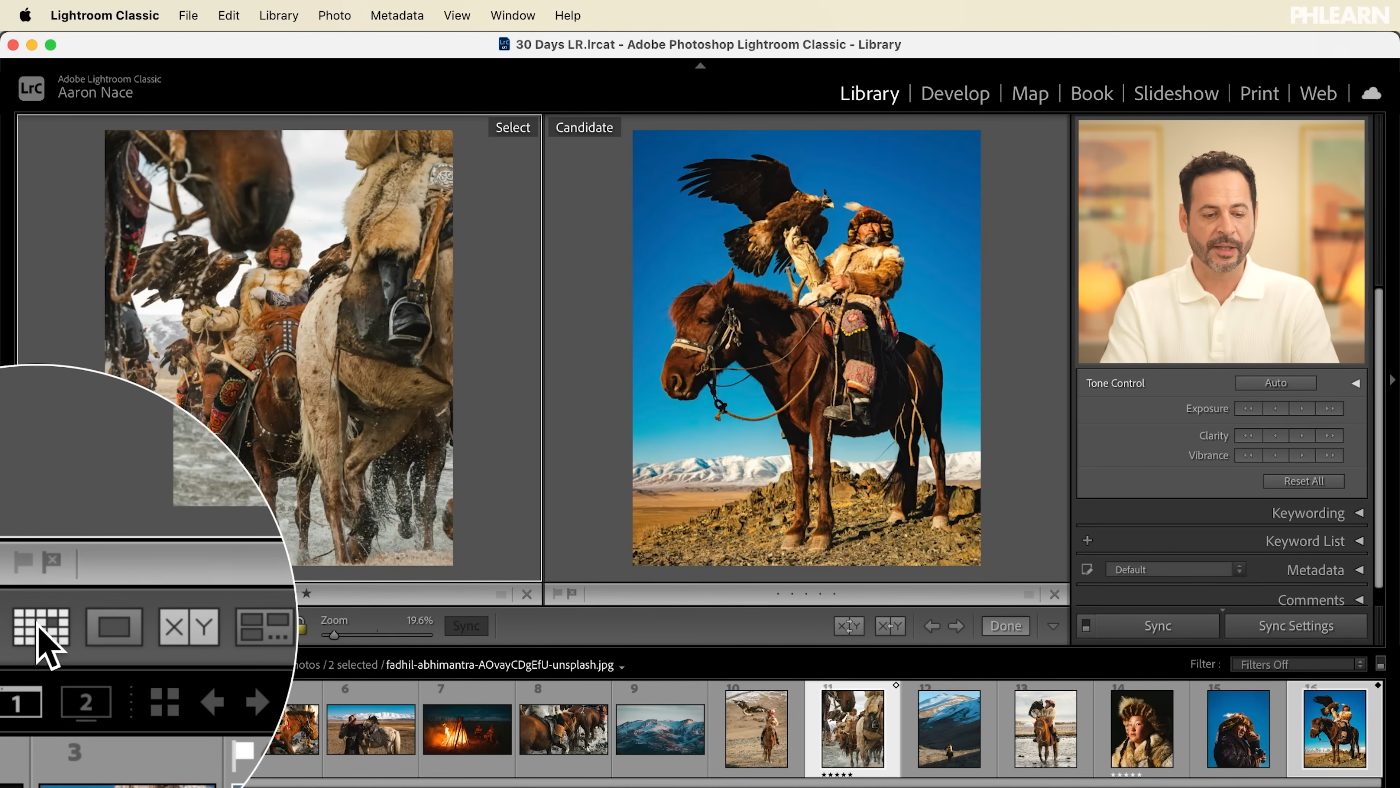The image size is (1400, 788).
Task: Click the Make Select icon
Action: pos(890,626)
